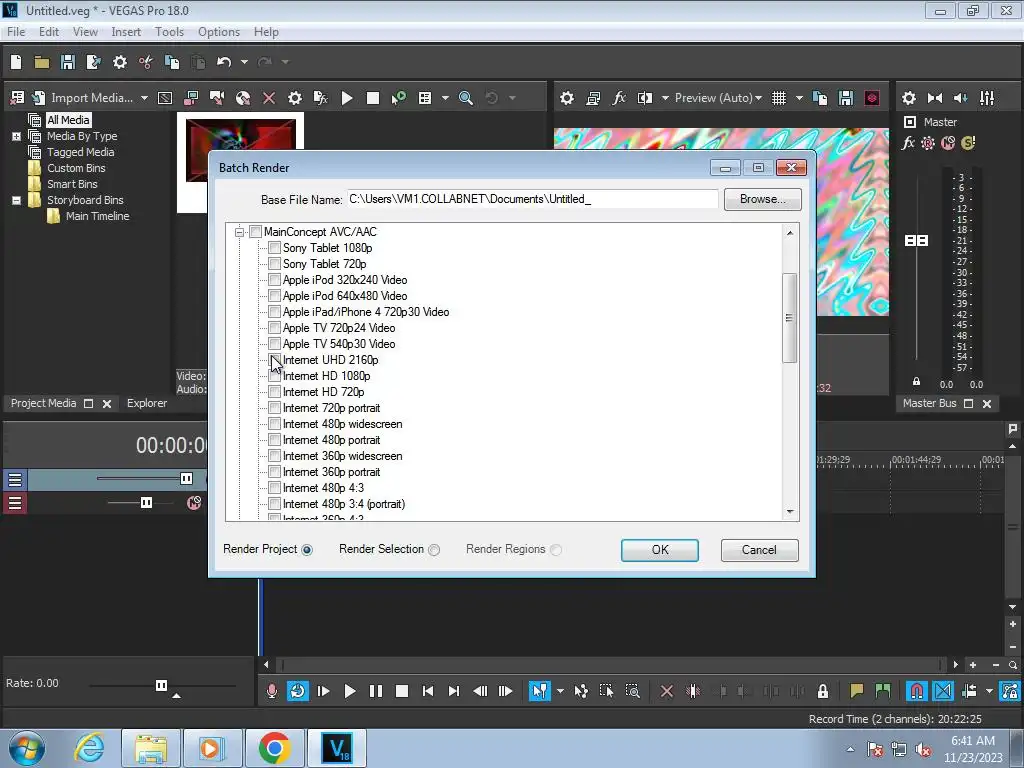
Task: Select the Project Media tab
Action: click(x=43, y=404)
